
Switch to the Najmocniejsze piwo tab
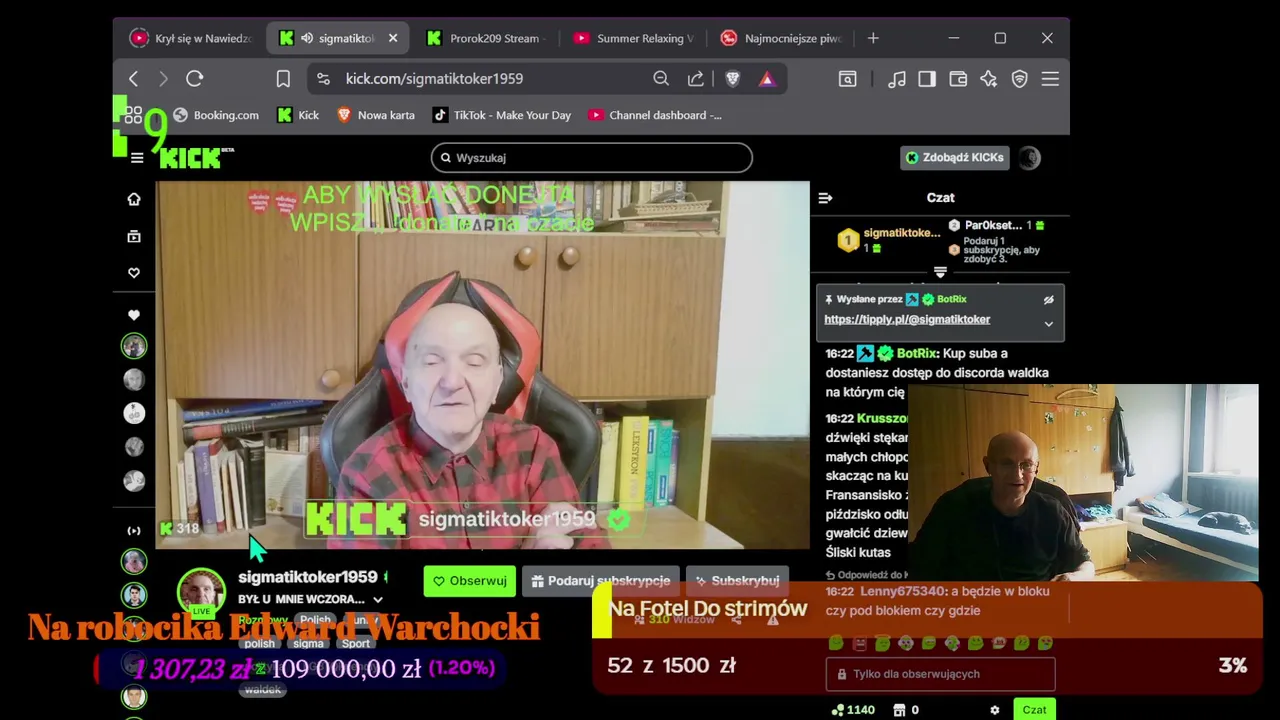coord(781,38)
